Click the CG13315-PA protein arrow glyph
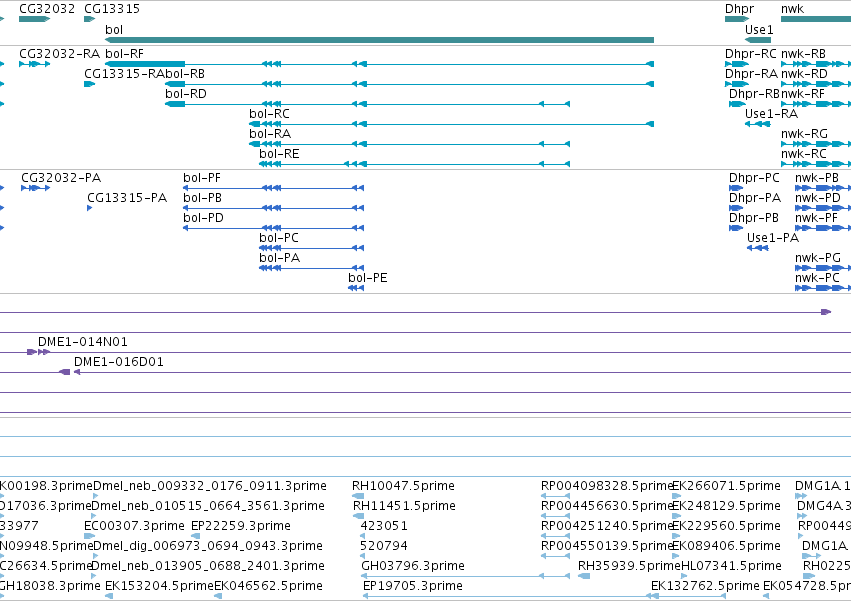 click(90, 208)
